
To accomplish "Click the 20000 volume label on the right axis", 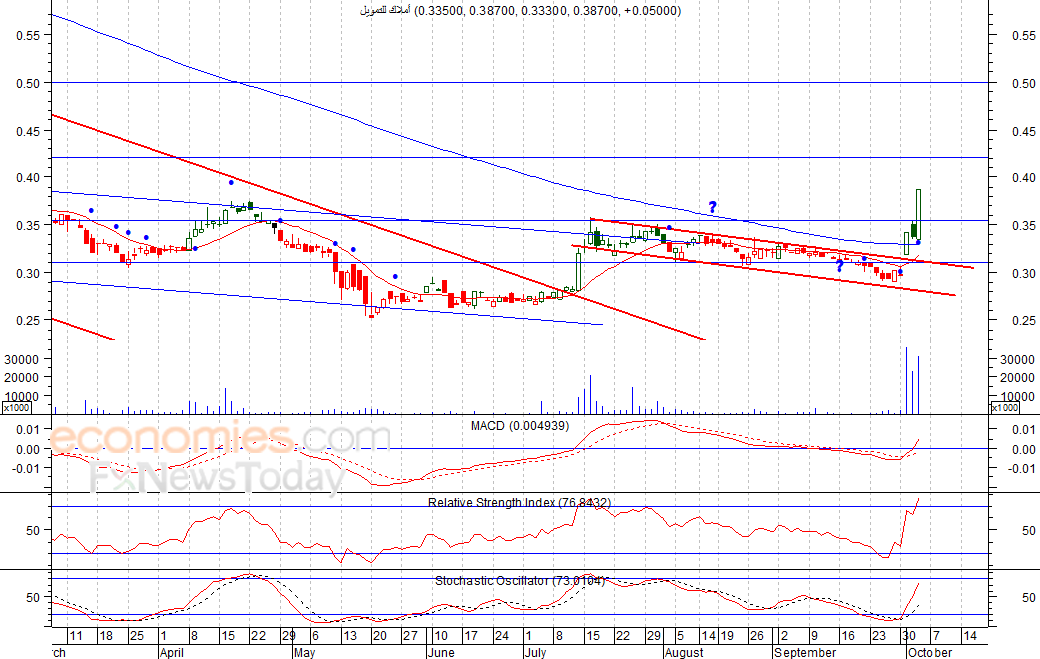I will (1017, 378).
